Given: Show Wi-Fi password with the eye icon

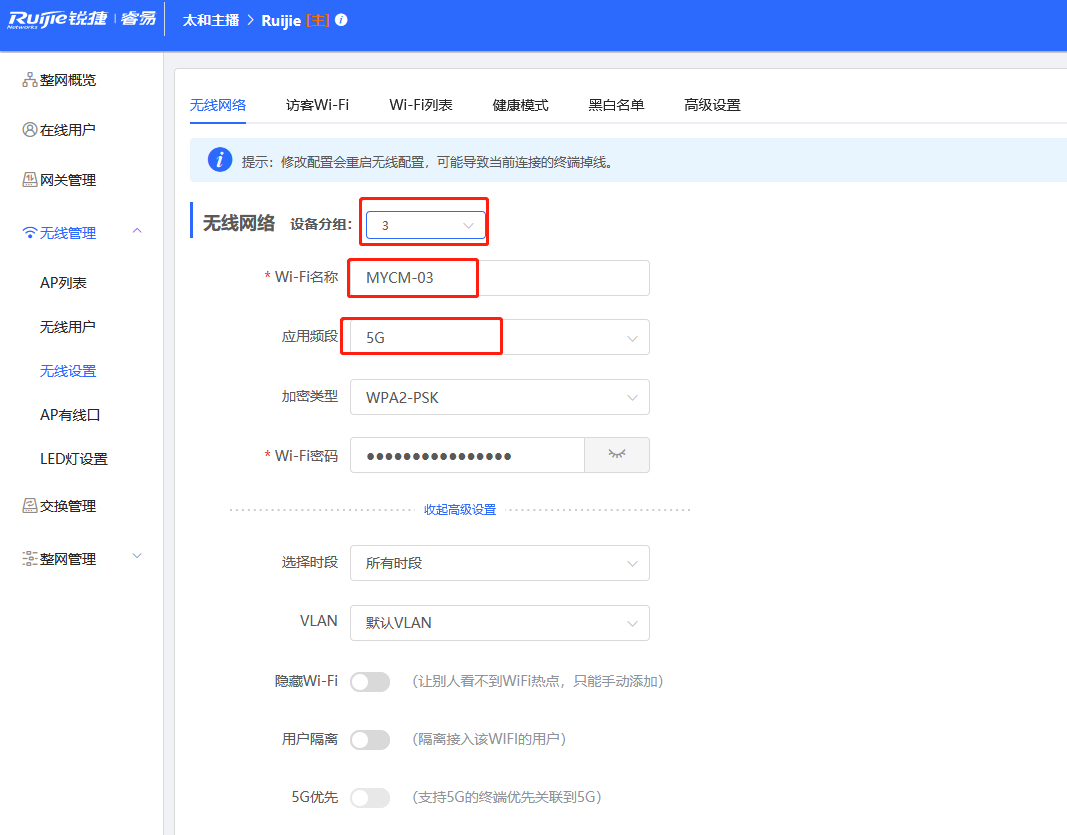Looking at the screenshot, I should tap(617, 455).
